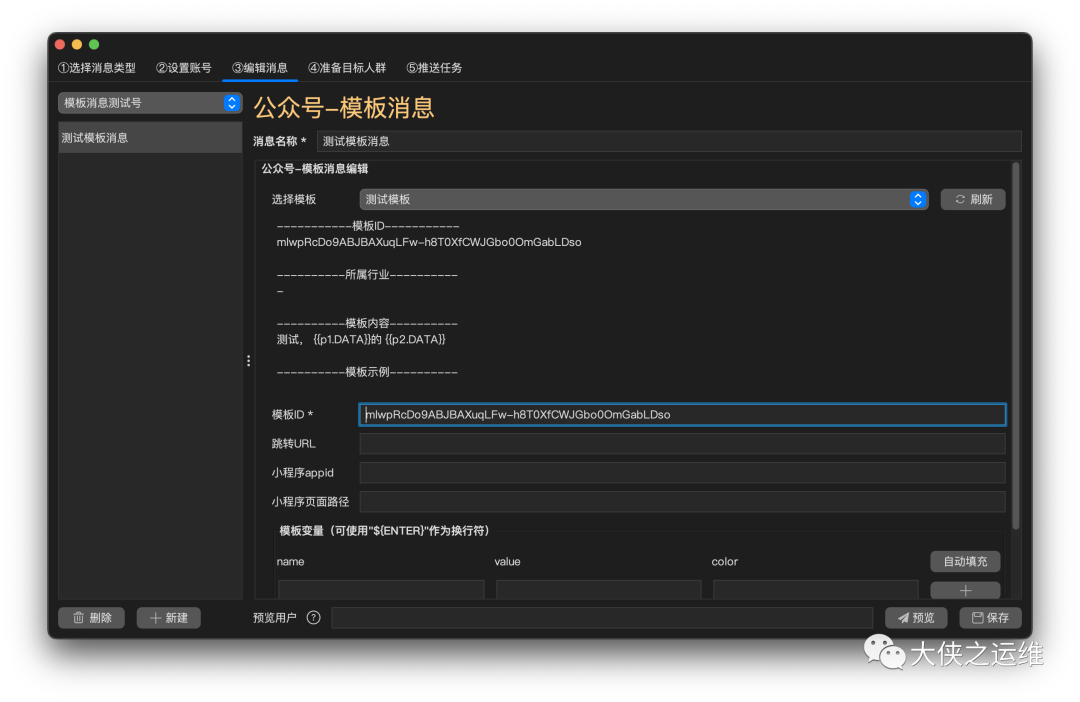Click the 消息名称 input field
This screenshot has height=702, width=1080.
(668, 141)
